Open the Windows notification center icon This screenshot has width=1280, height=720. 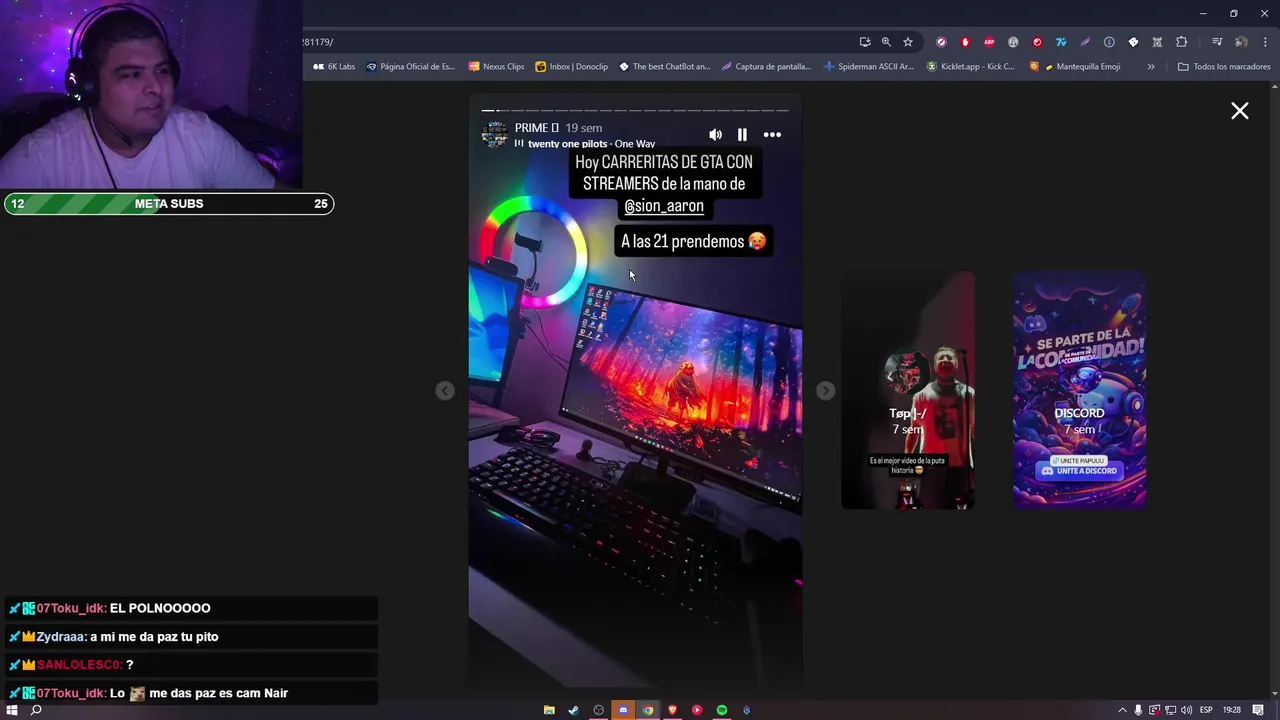1258,710
